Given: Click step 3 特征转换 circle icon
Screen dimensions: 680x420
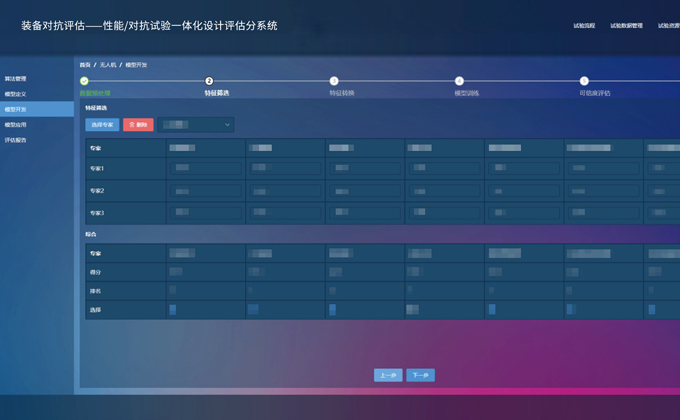Looking at the screenshot, I should coord(334,81).
